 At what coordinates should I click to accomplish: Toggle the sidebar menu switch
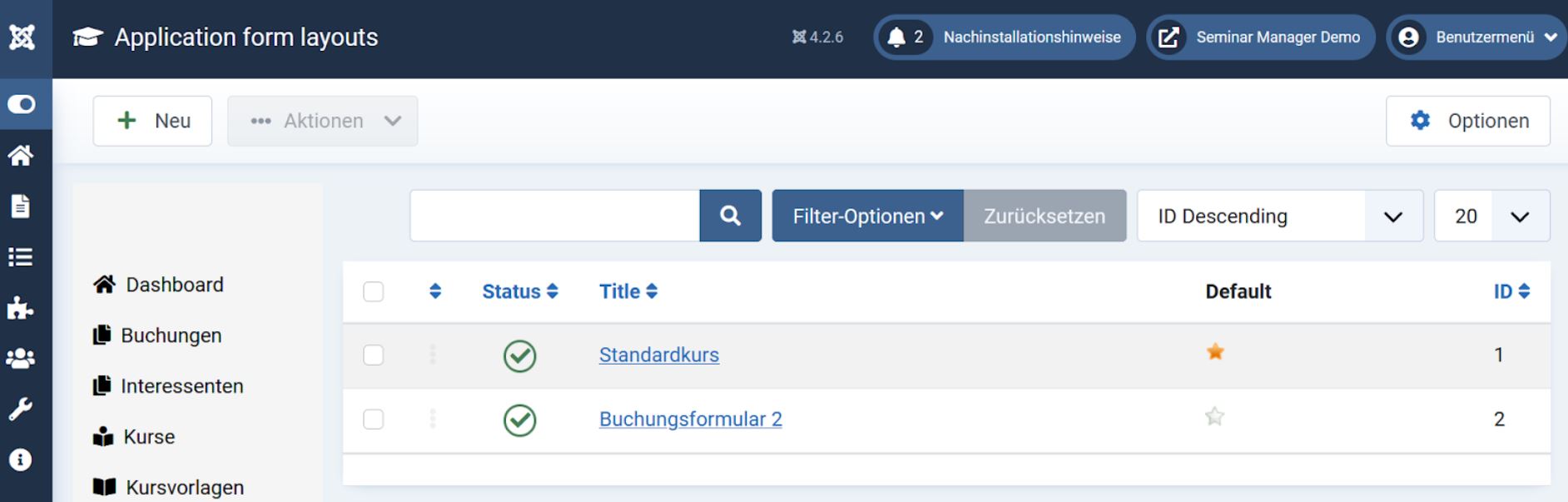tap(22, 104)
